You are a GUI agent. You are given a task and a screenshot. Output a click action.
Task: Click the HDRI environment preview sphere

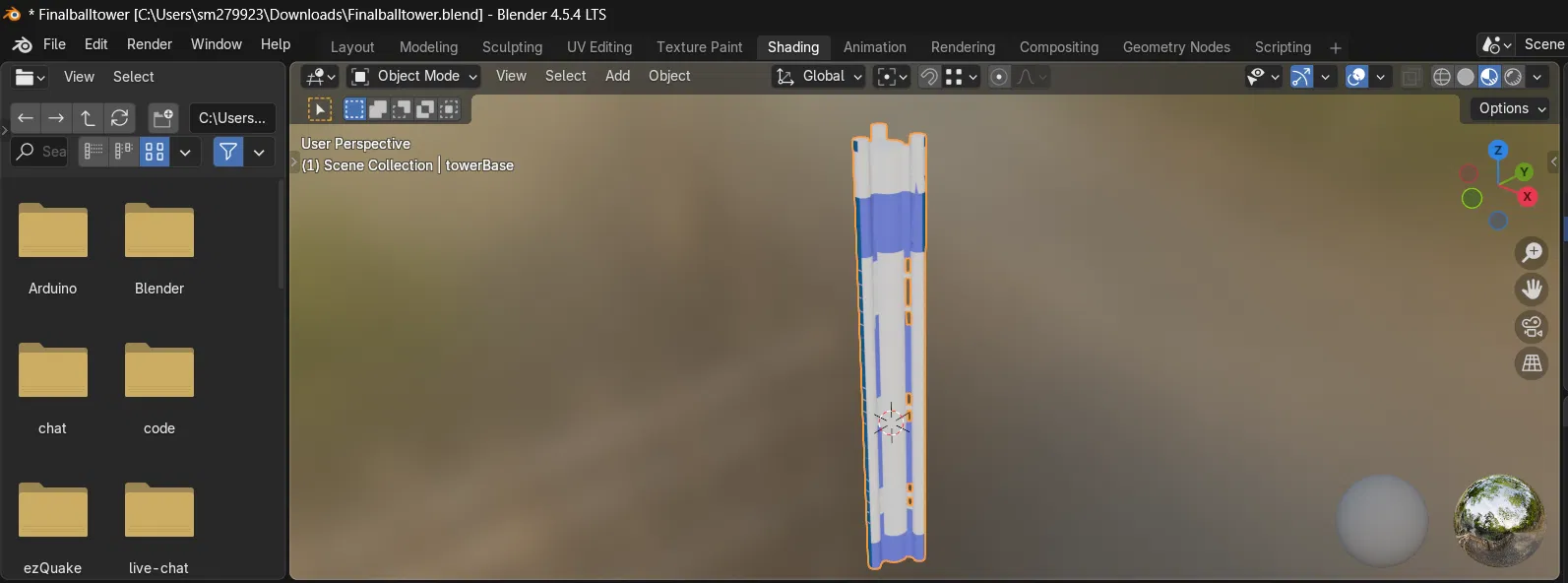pyautogui.click(x=1499, y=521)
